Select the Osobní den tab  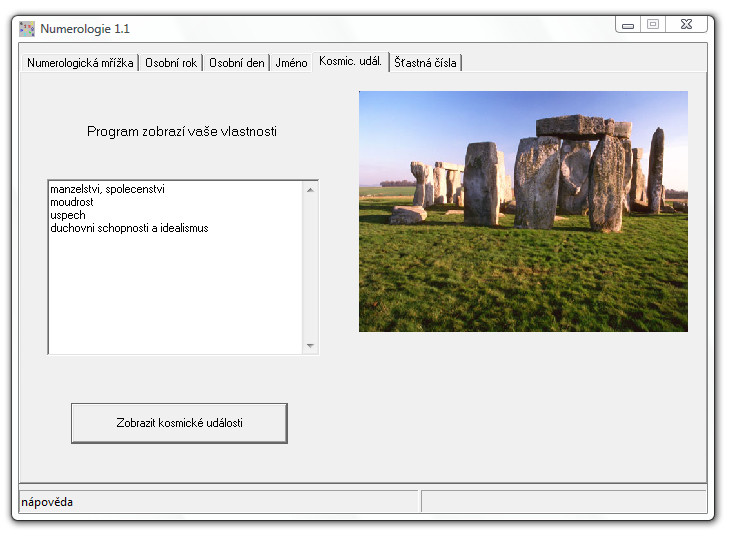click(x=236, y=63)
